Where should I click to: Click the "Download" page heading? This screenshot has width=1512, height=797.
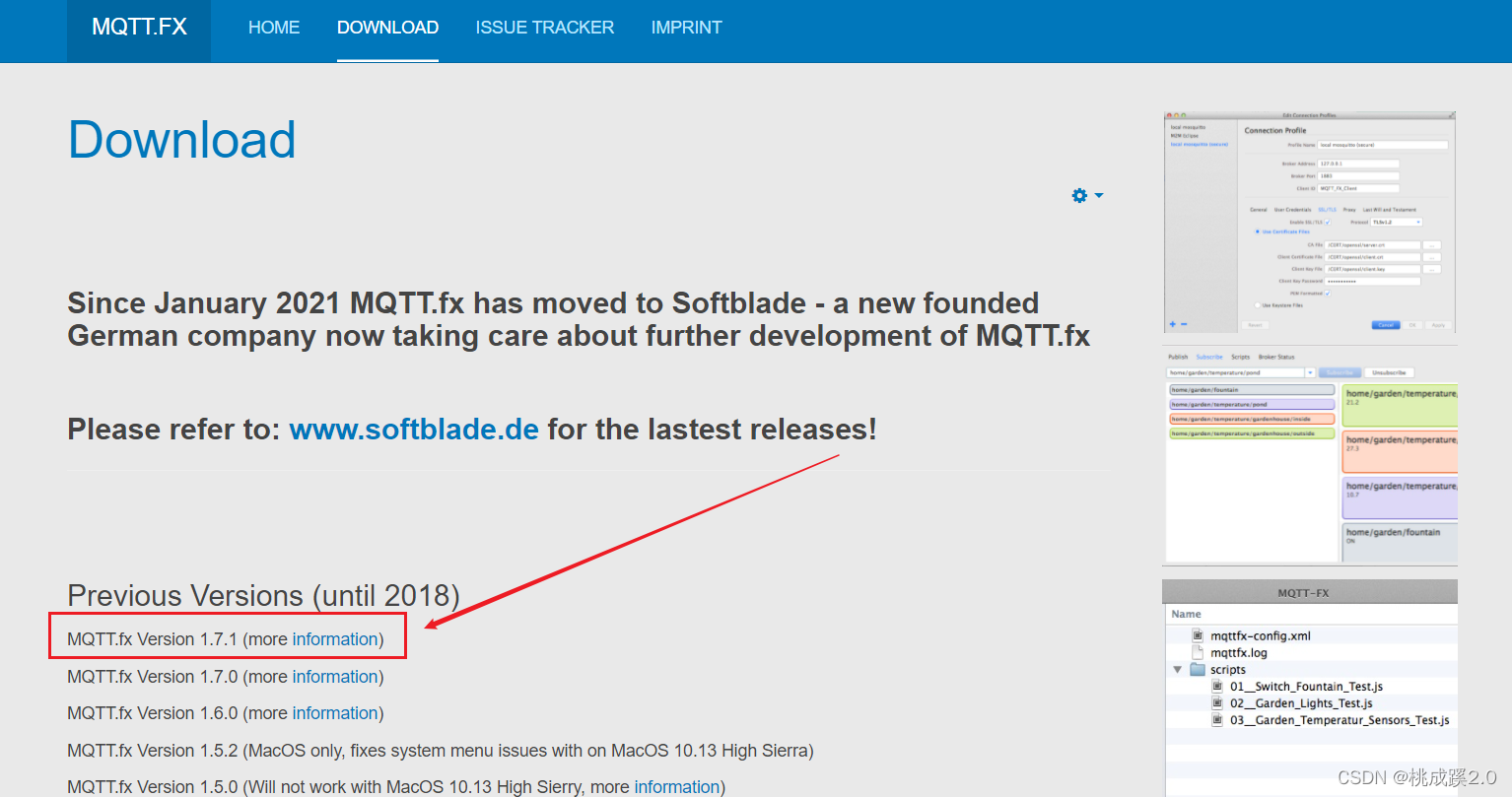[181, 140]
